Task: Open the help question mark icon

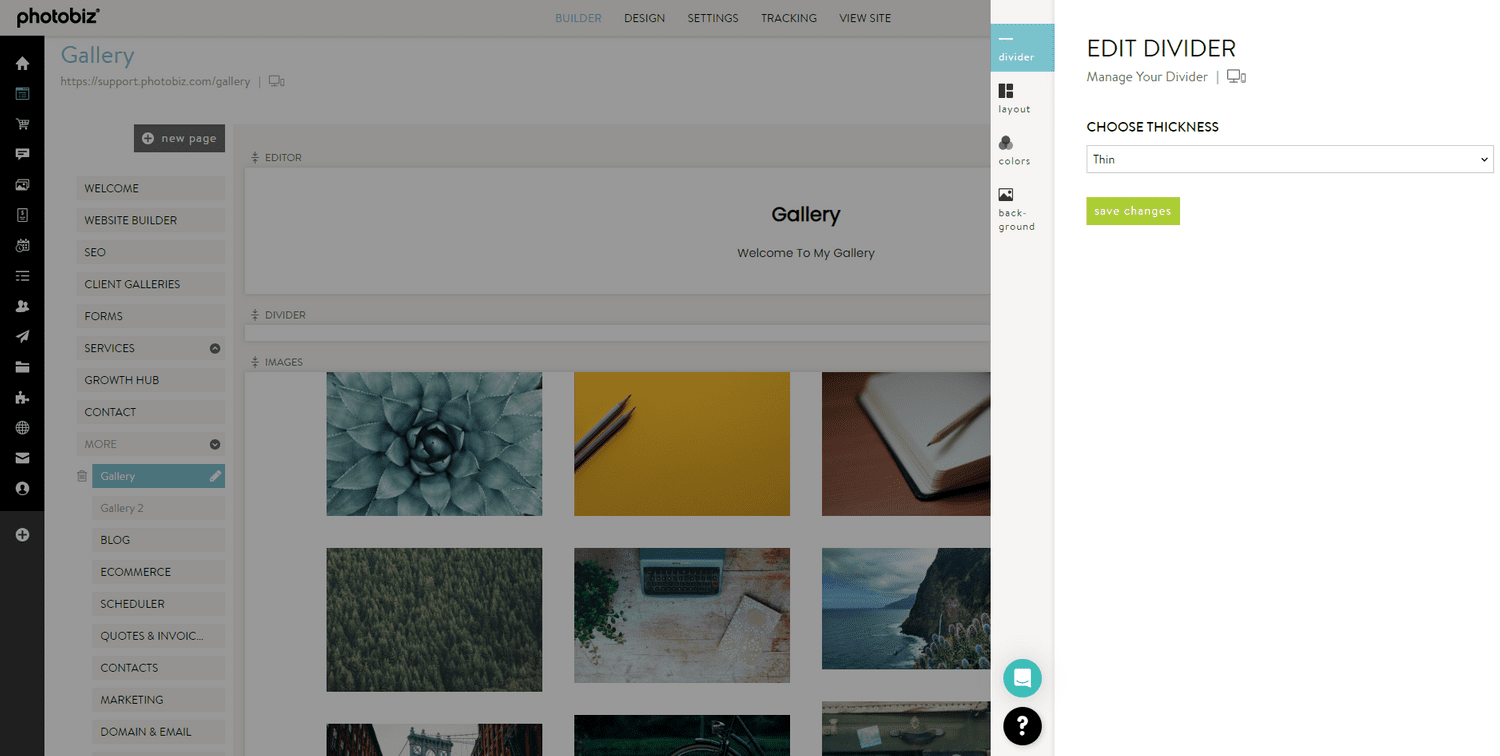Action: (x=1022, y=726)
